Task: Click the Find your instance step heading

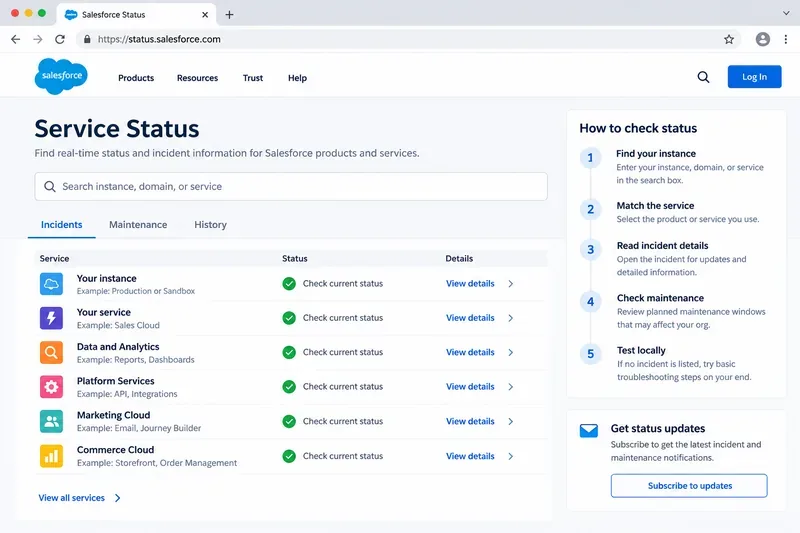Action: click(x=656, y=154)
